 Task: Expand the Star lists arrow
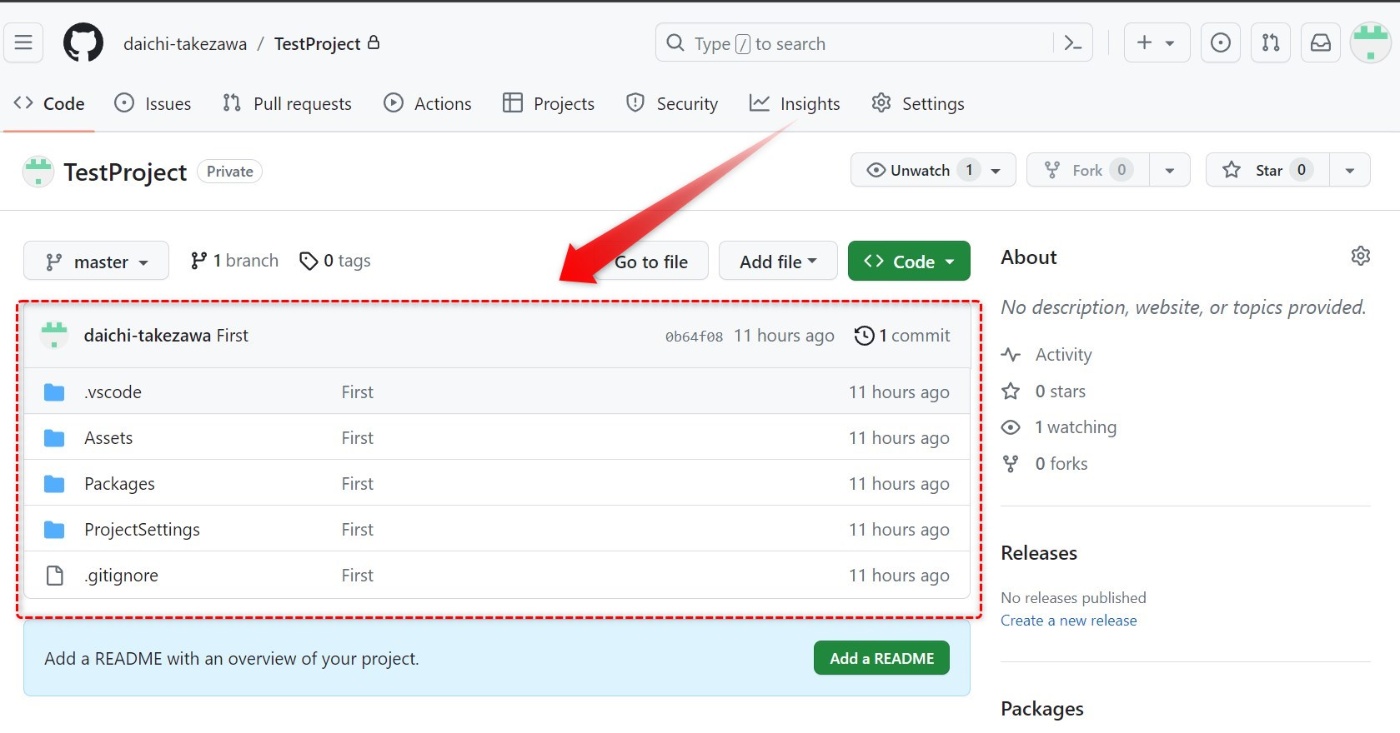pyautogui.click(x=1349, y=170)
